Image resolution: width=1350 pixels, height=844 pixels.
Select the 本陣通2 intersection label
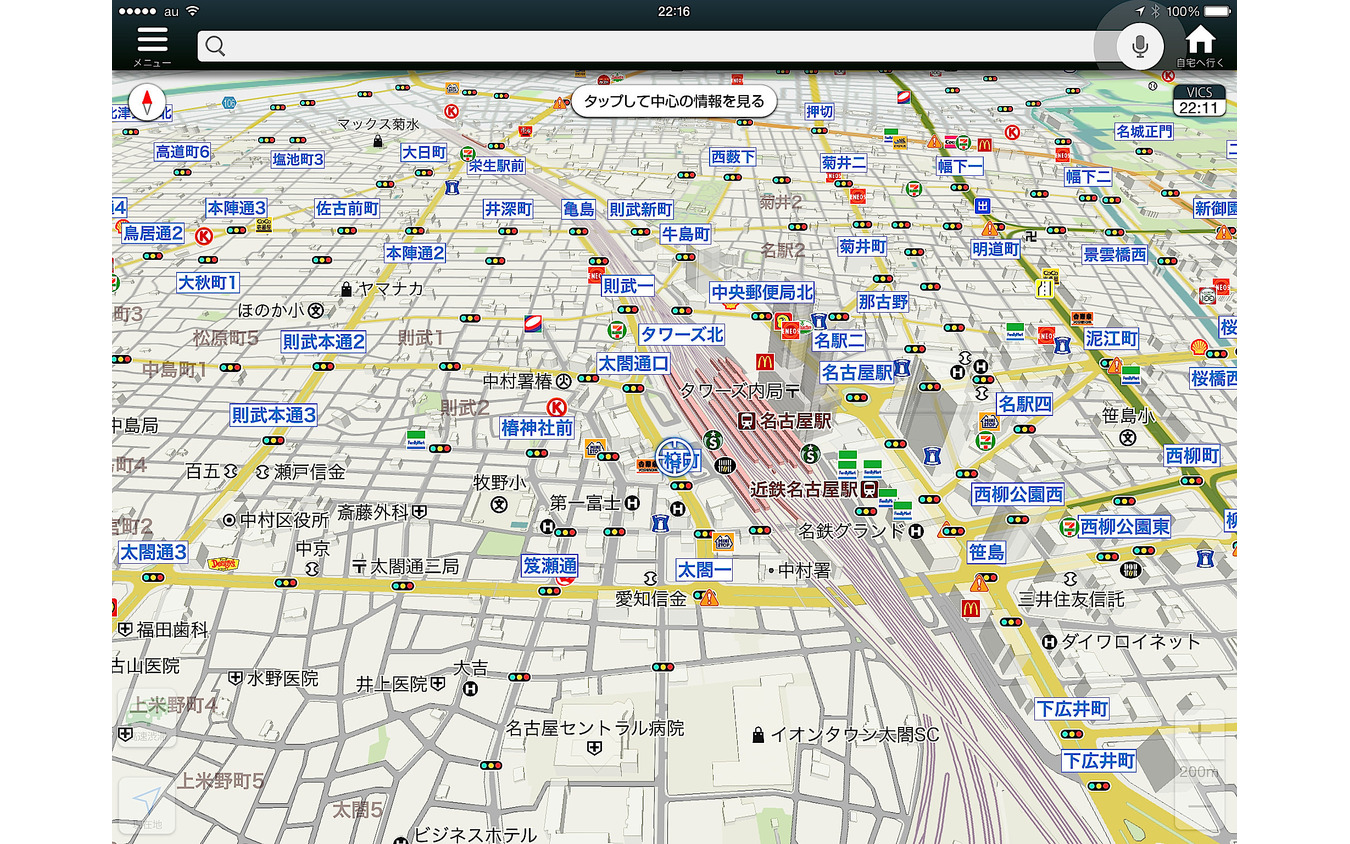[415, 253]
